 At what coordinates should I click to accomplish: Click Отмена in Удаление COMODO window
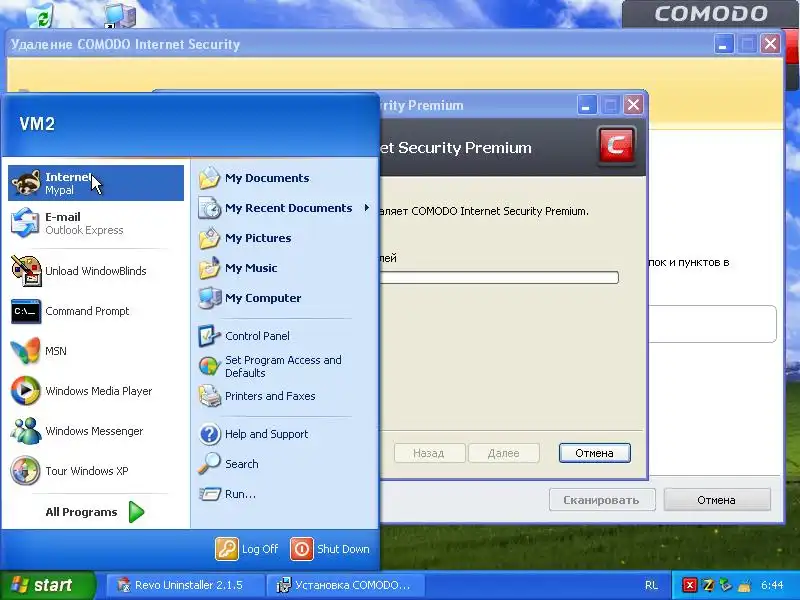pos(717,500)
